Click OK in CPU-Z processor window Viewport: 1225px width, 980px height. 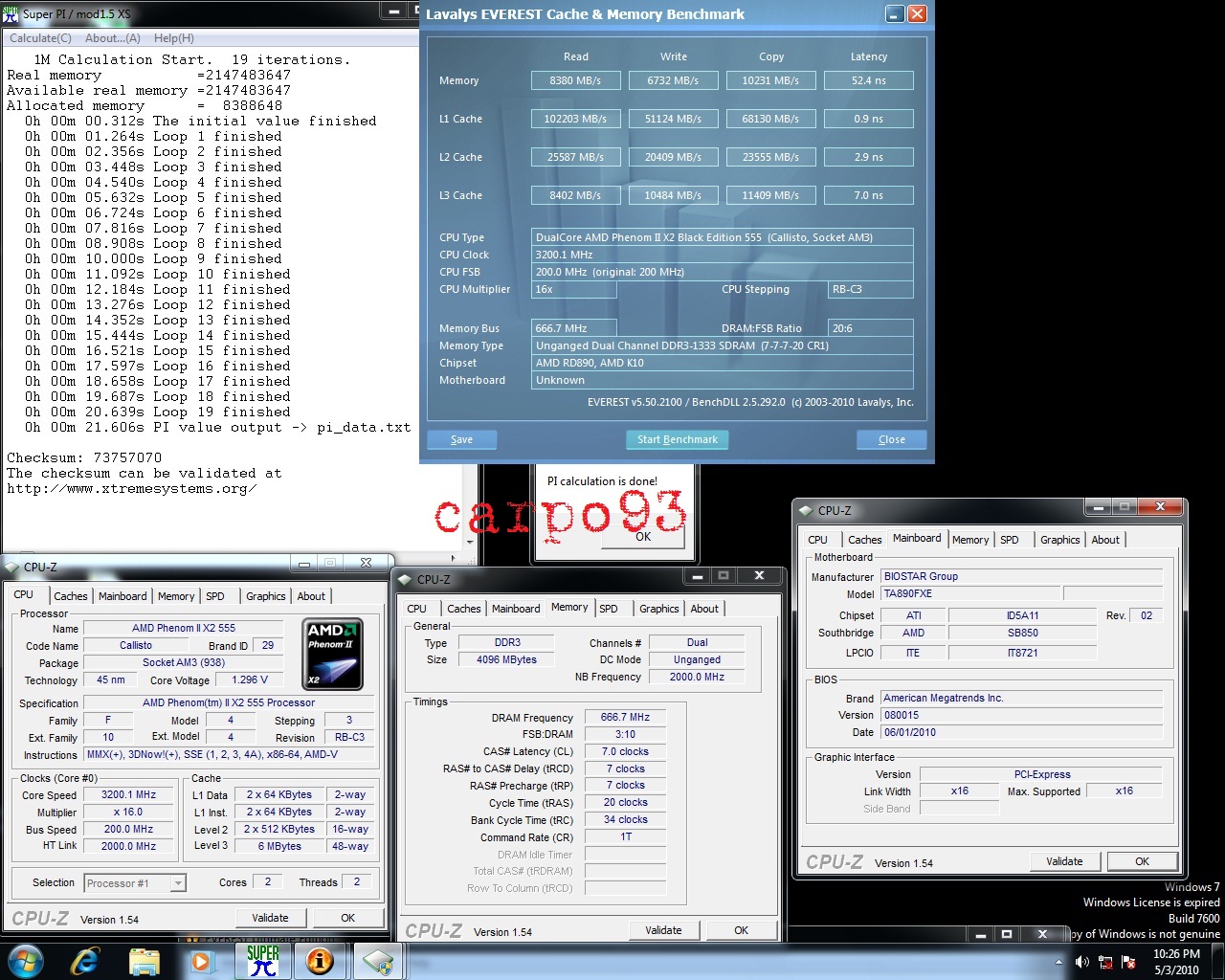click(348, 918)
